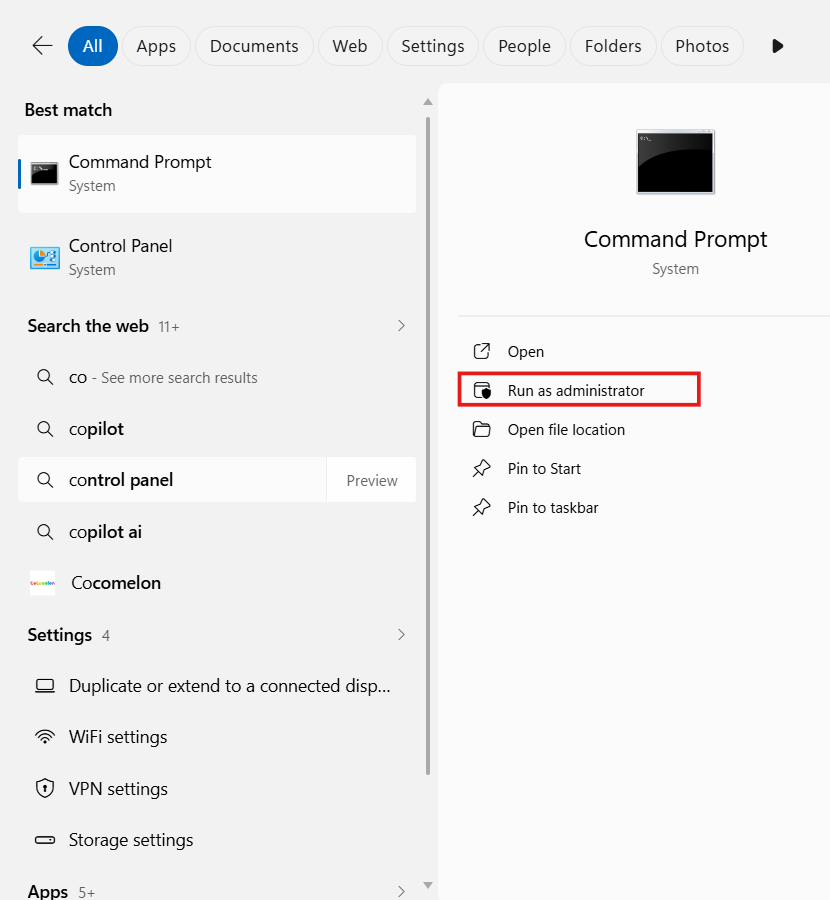830x900 pixels.
Task: Open the Cocomelon suggestion
Action: click(x=217, y=583)
